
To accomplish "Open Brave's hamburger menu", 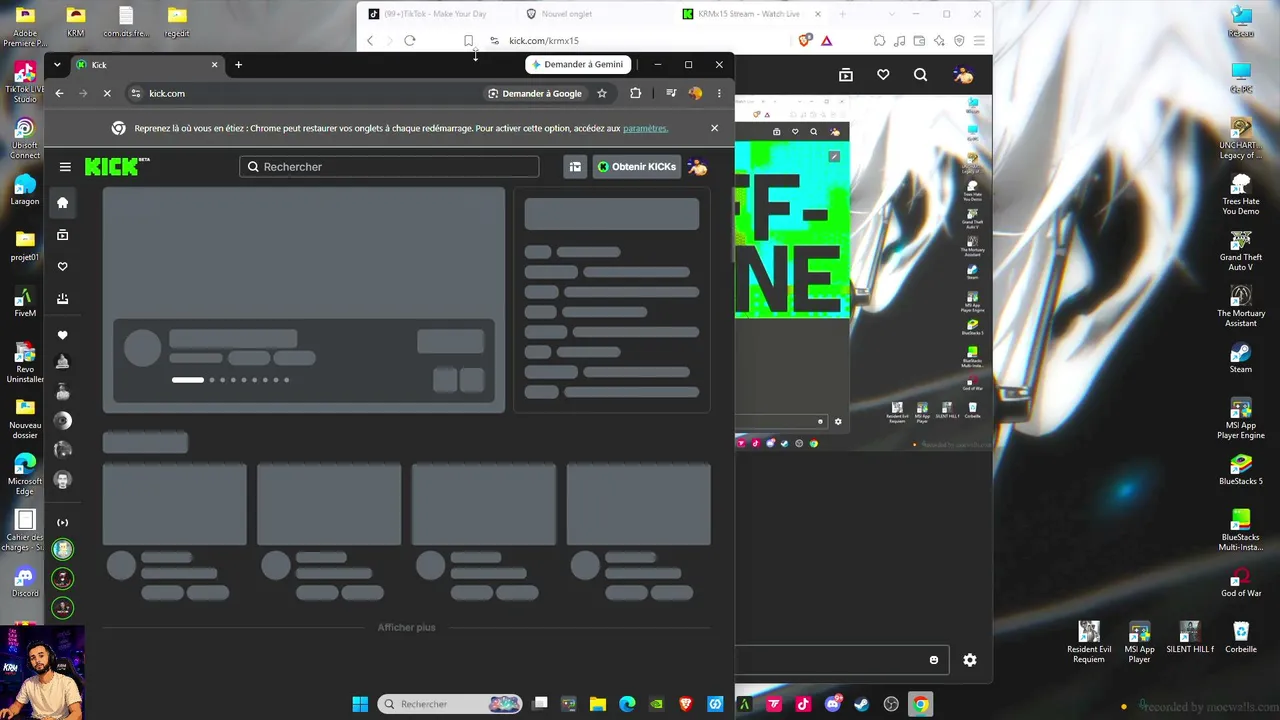I will coord(979,40).
